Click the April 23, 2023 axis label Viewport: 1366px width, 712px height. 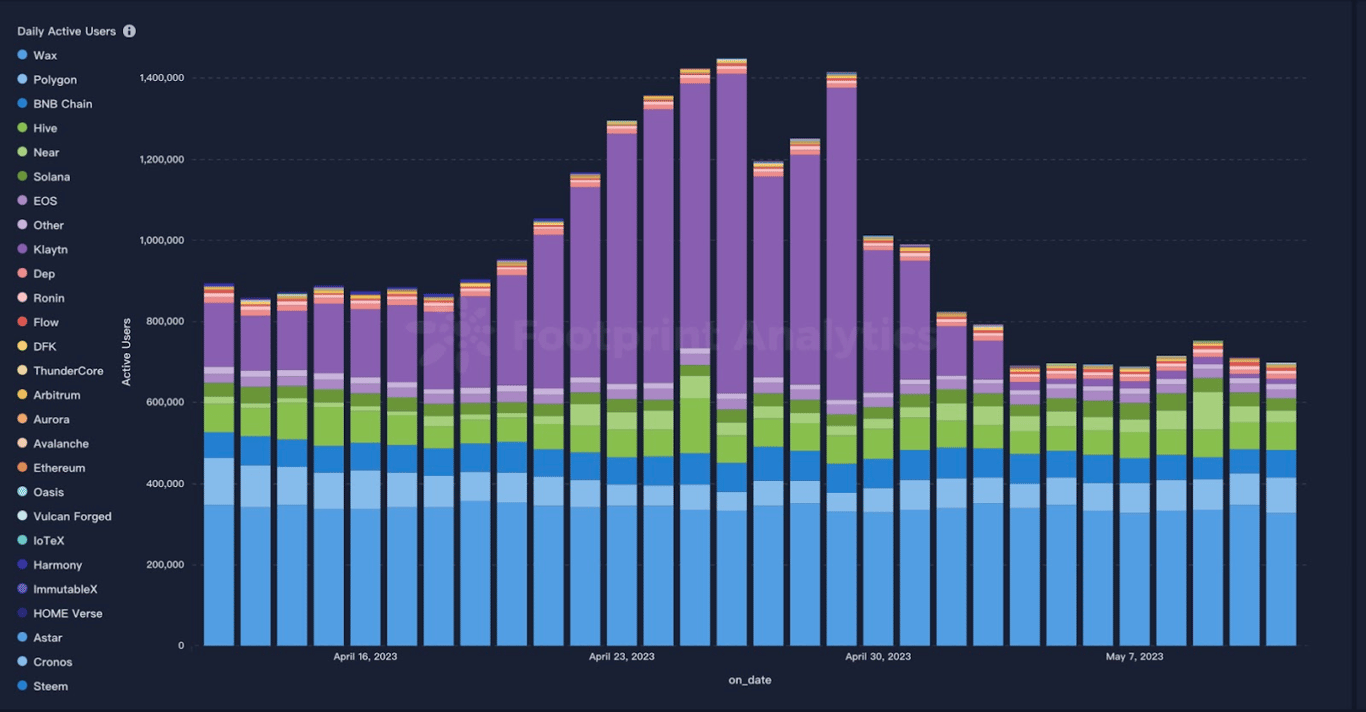tap(621, 657)
